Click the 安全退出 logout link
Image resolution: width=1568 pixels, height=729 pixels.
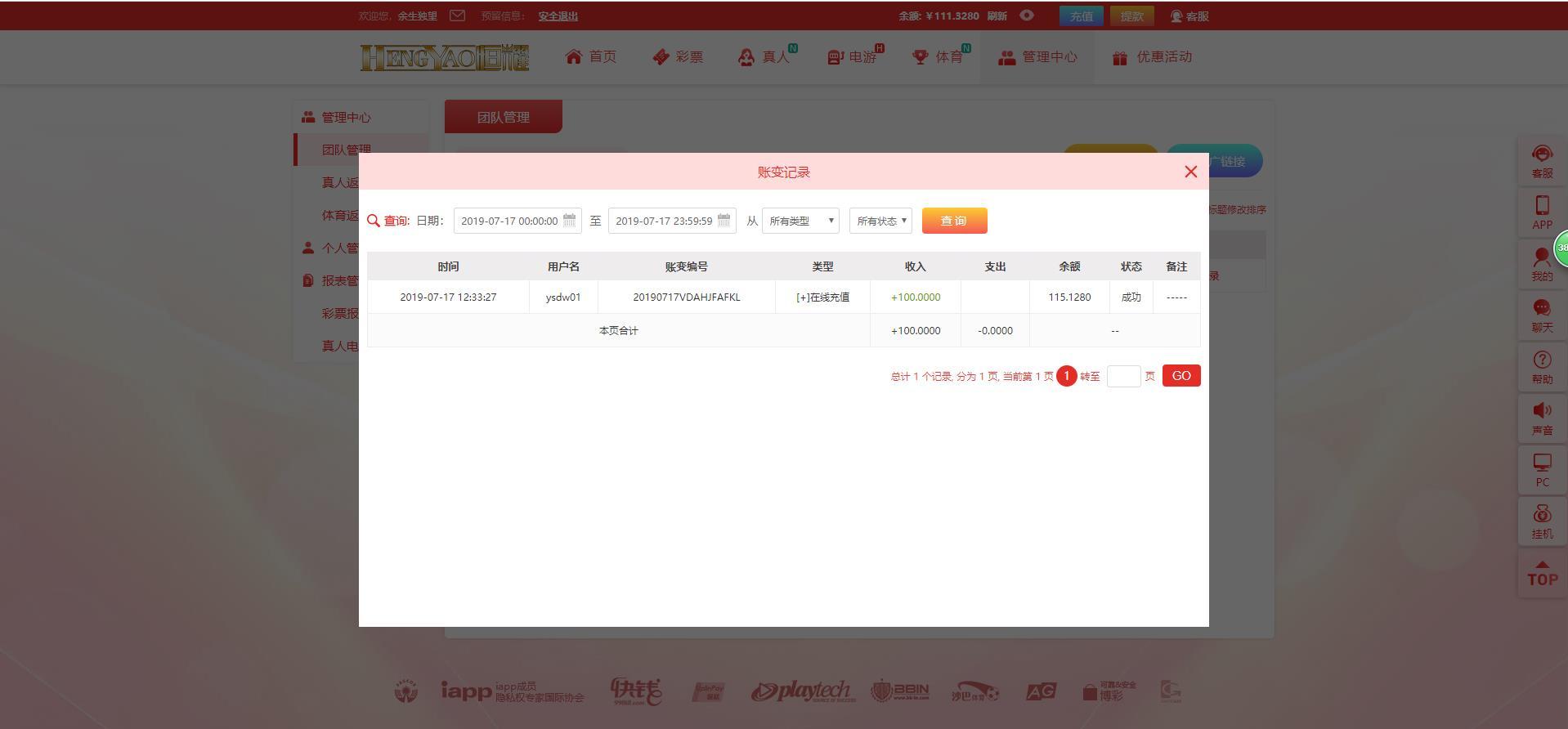pyautogui.click(x=558, y=16)
